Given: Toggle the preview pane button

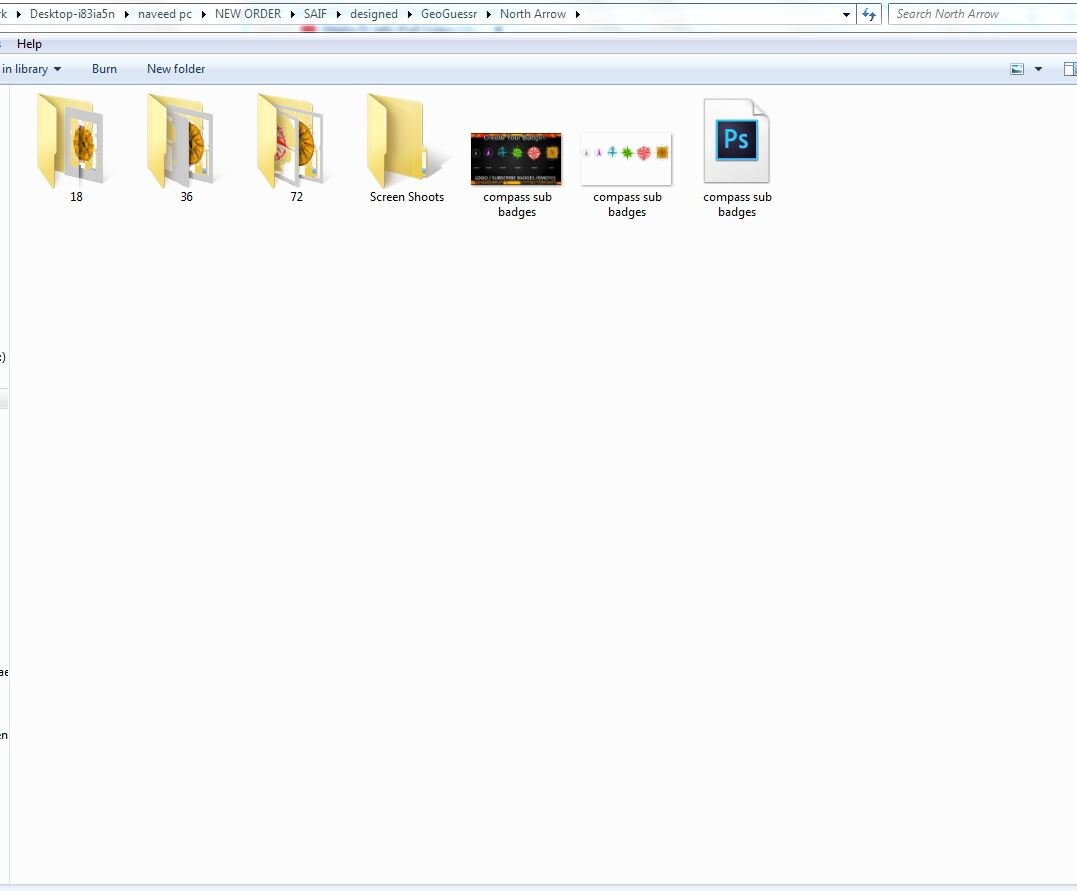Looking at the screenshot, I should [x=1069, y=69].
